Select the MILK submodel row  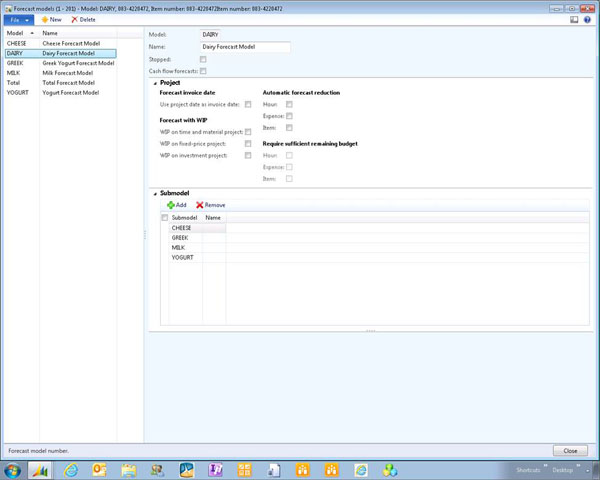point(197,248)
